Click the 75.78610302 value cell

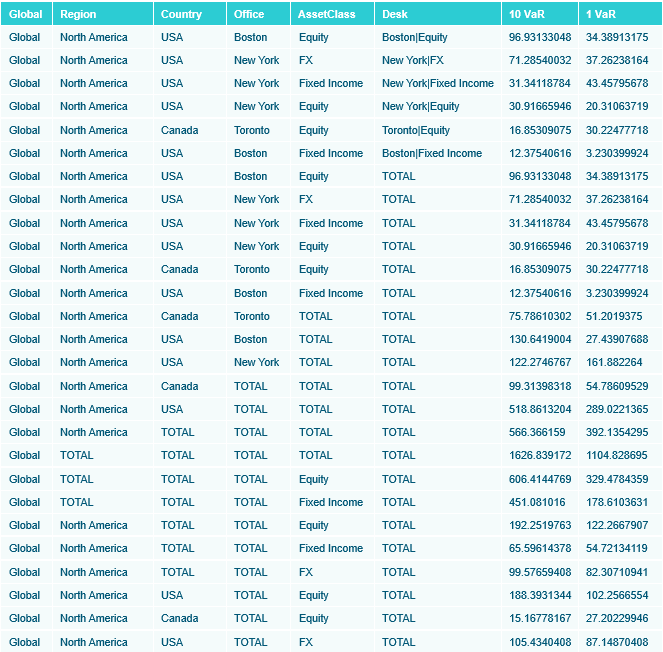tap(540, 316)
